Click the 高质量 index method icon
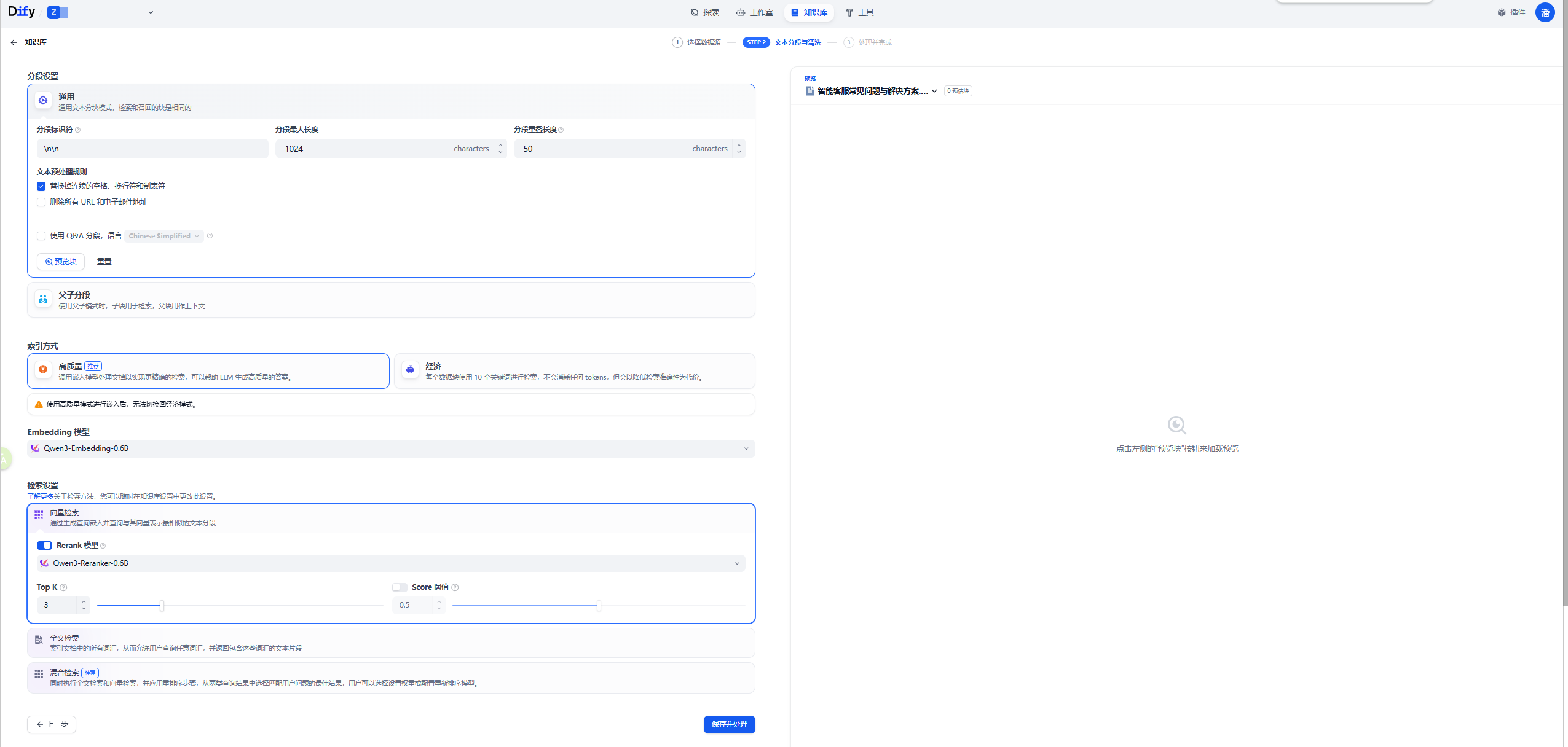This screenshot has height=747, width=1568. 43,369
